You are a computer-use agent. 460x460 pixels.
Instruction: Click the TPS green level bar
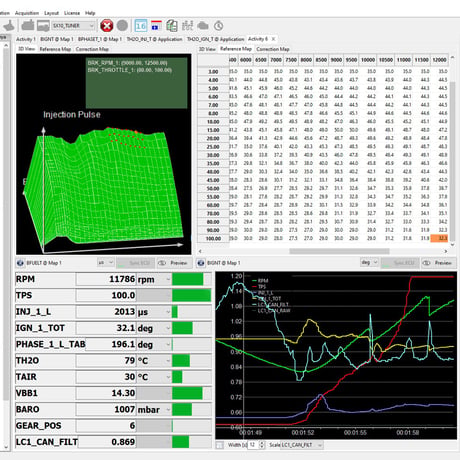(192, 295)
